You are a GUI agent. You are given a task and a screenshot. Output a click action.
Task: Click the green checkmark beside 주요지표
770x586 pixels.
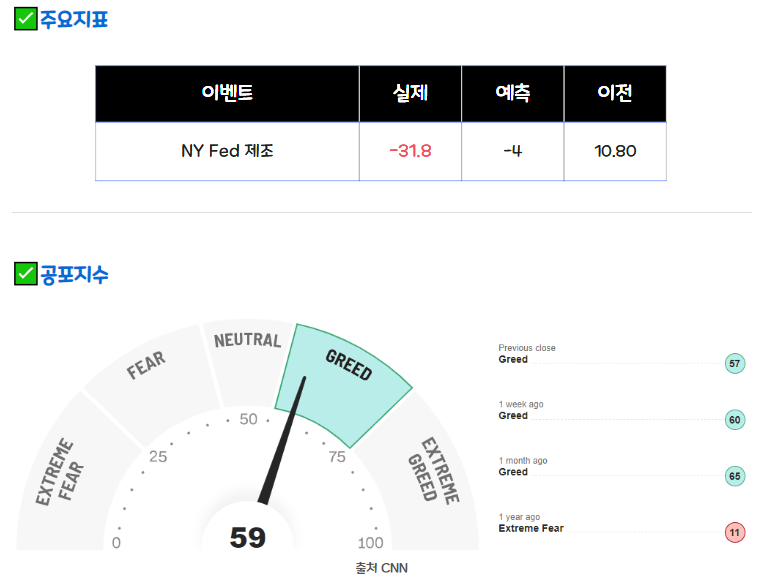pyautogui.click(x=26, y=19)
